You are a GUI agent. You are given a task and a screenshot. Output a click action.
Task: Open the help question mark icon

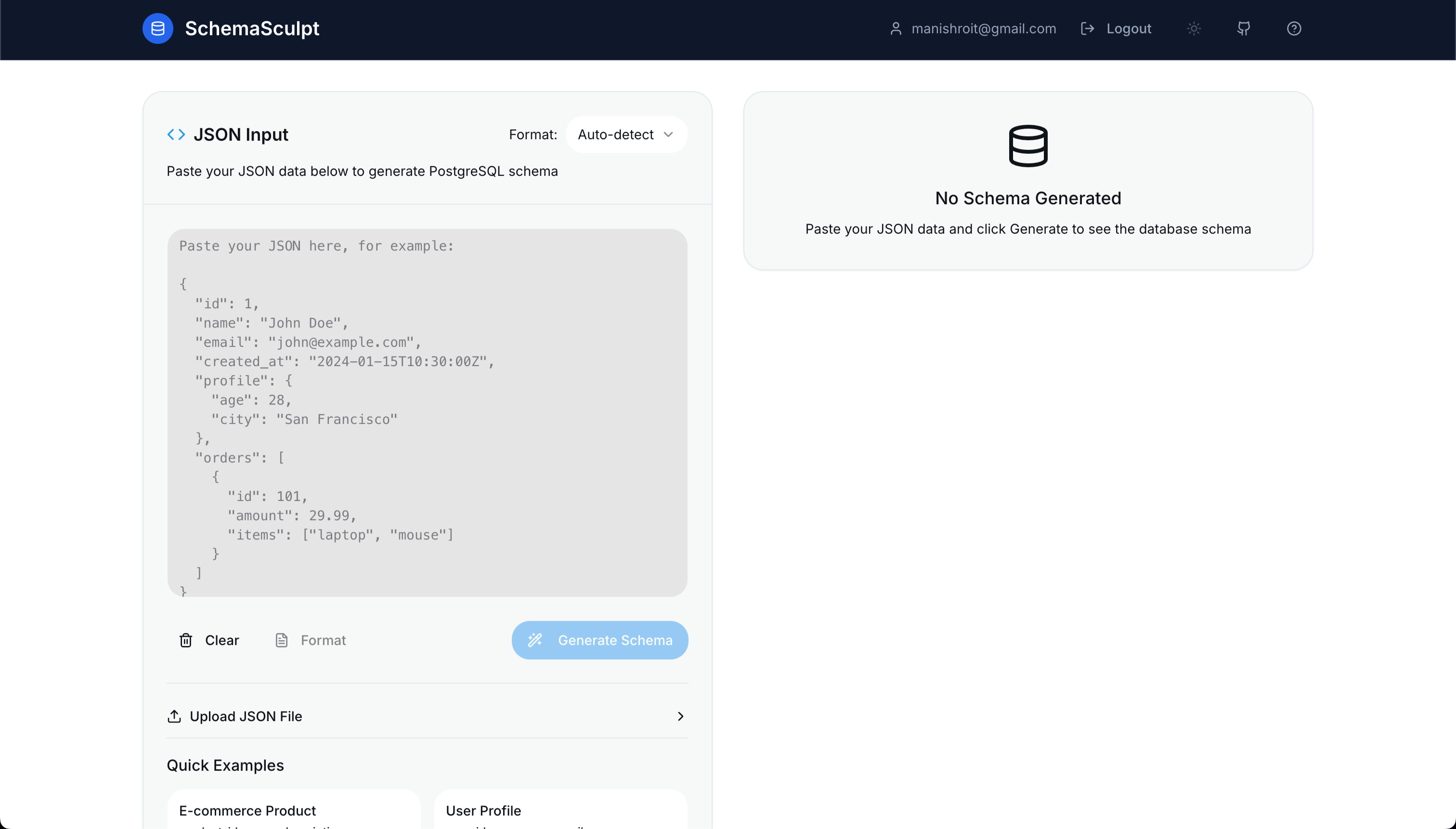(x=1294, y=28)
